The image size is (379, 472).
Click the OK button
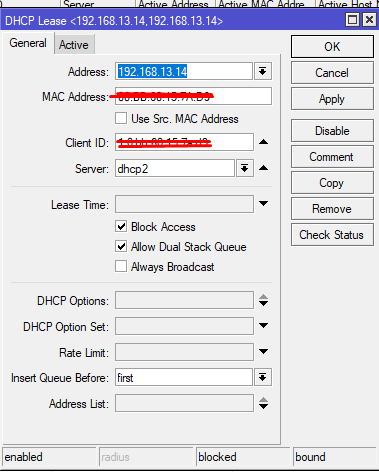[x=332, y=47]
